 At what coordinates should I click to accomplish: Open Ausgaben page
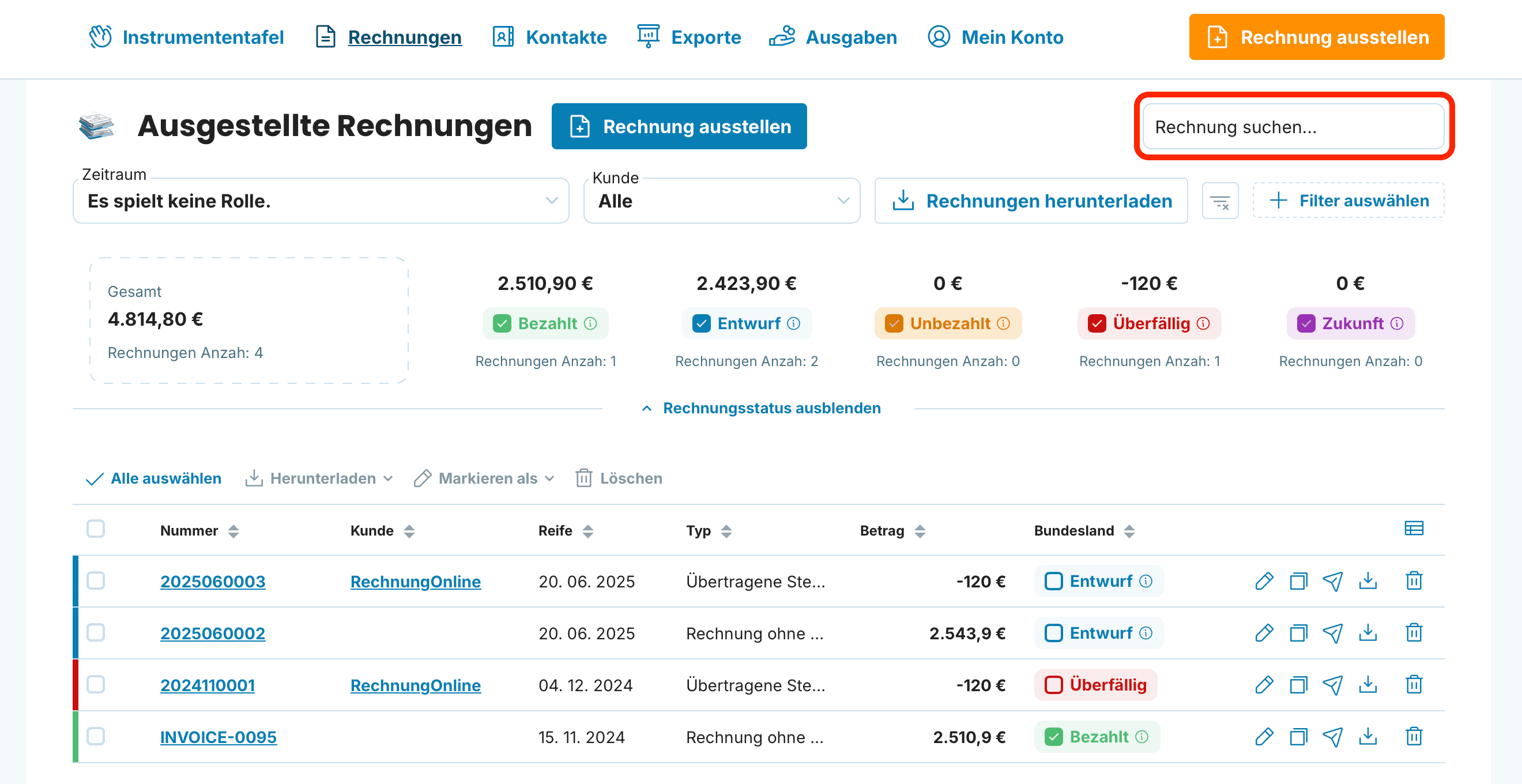[833, 37]
